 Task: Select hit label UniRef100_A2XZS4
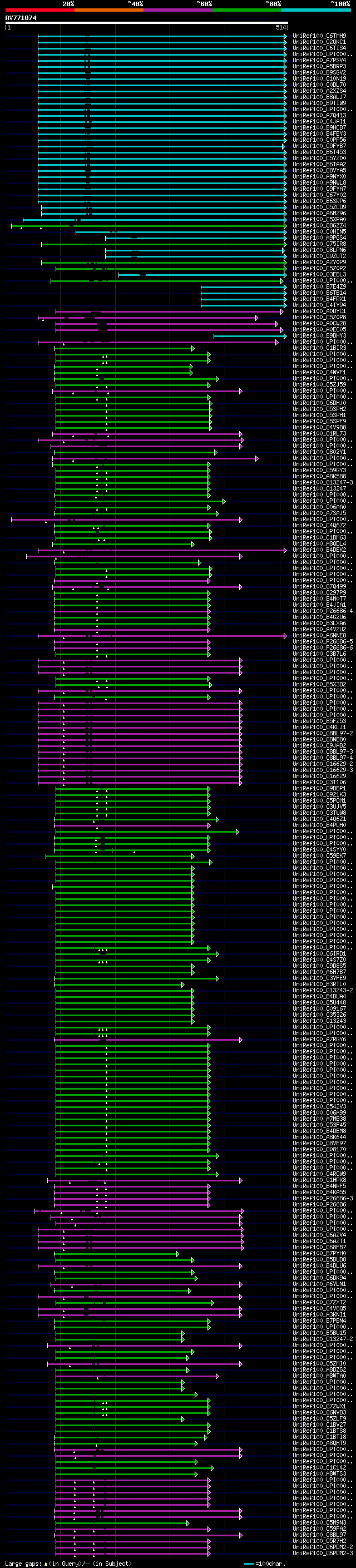click(x=319, y=91)
